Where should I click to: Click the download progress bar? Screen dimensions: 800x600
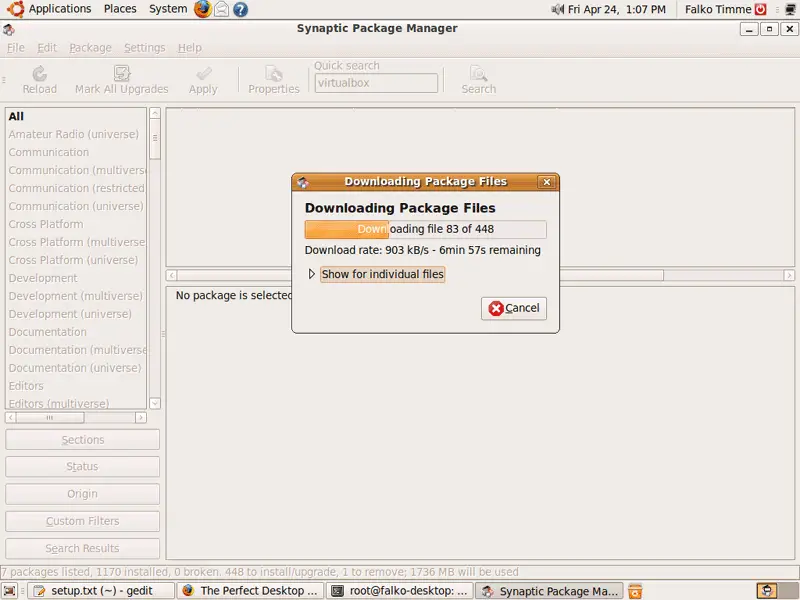point(425,229)
